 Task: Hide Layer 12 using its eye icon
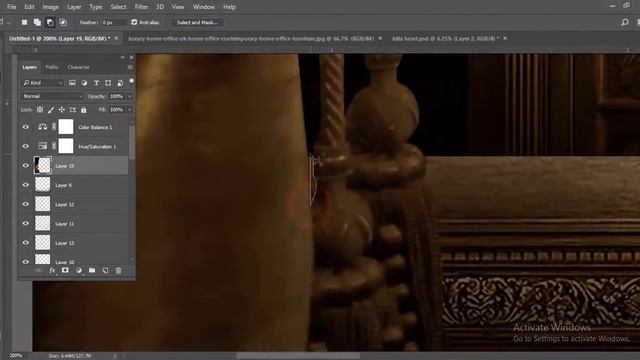point(26,204)
